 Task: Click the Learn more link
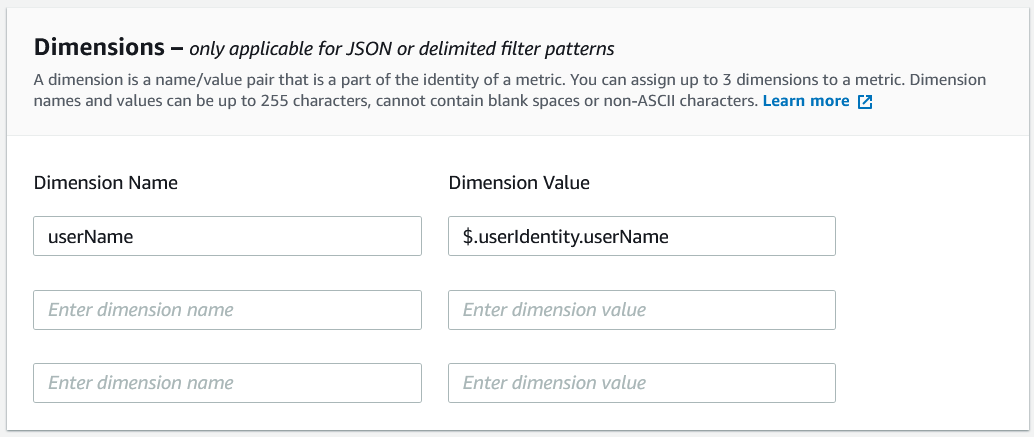pos(805,101)
